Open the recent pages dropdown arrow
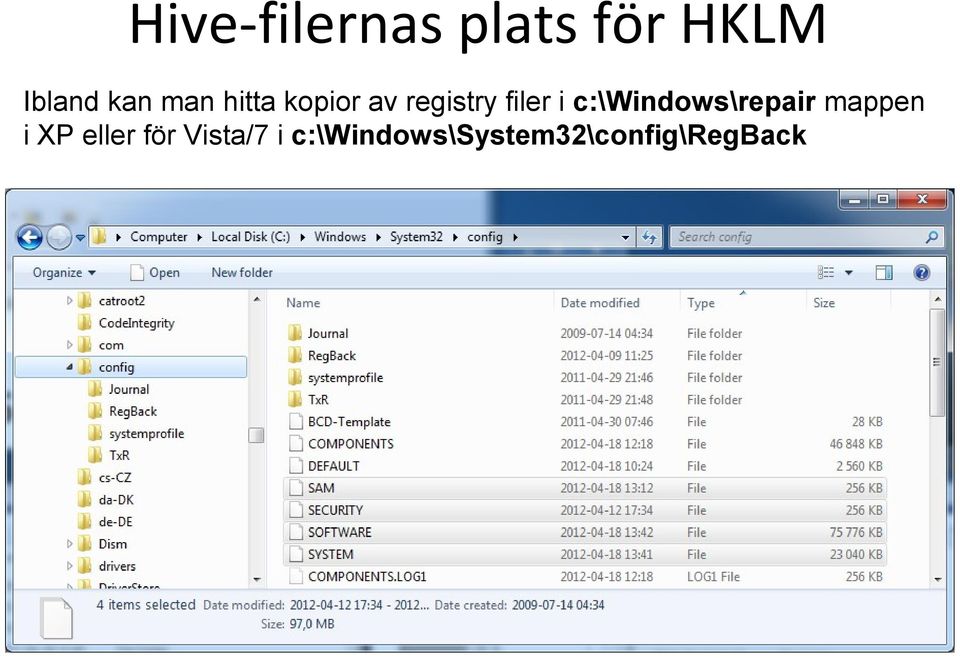 click(x=80, y=238)
